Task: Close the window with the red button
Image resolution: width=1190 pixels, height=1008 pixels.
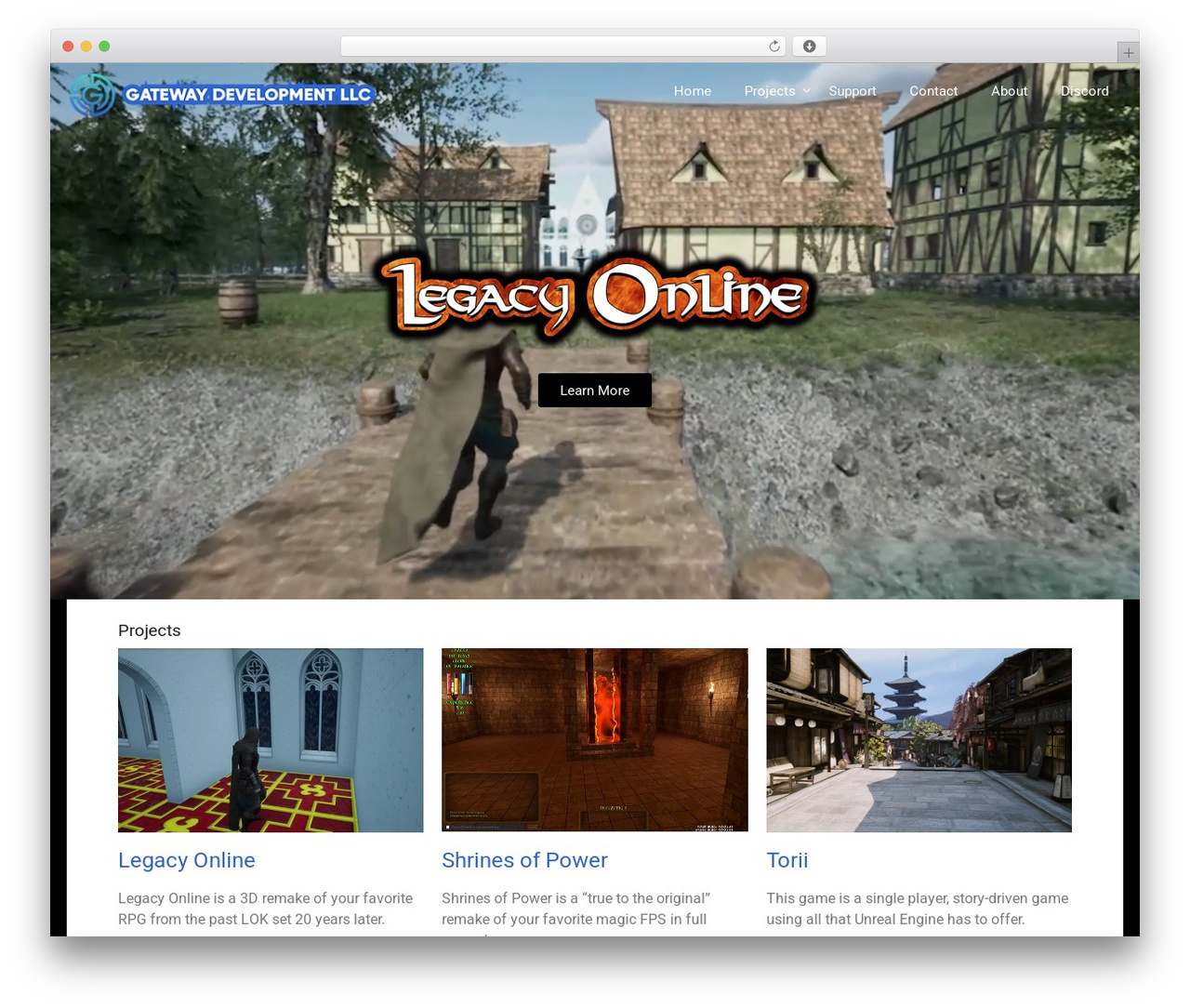Action: click(68, 46)
